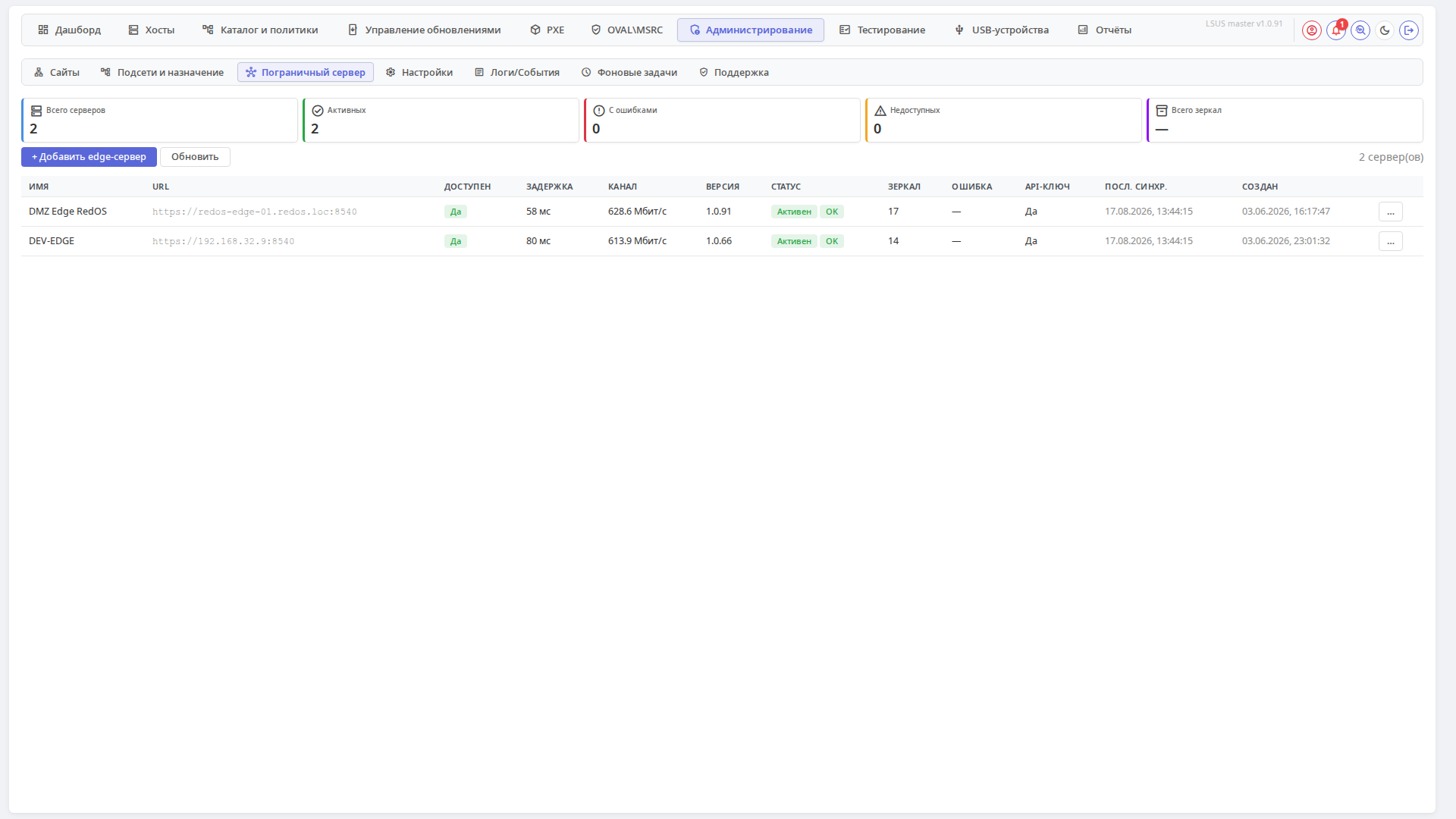The width and height of the screenshot is (1456, 819).
Task: Click the Активных checkmark icon
Action: pos(318,111)
